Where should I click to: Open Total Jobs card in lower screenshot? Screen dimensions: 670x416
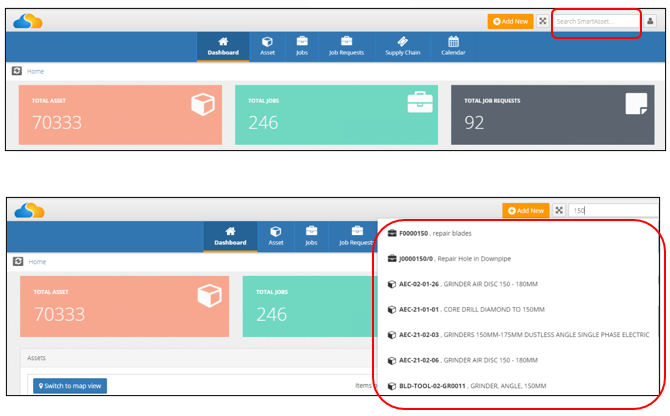(310, 306)
